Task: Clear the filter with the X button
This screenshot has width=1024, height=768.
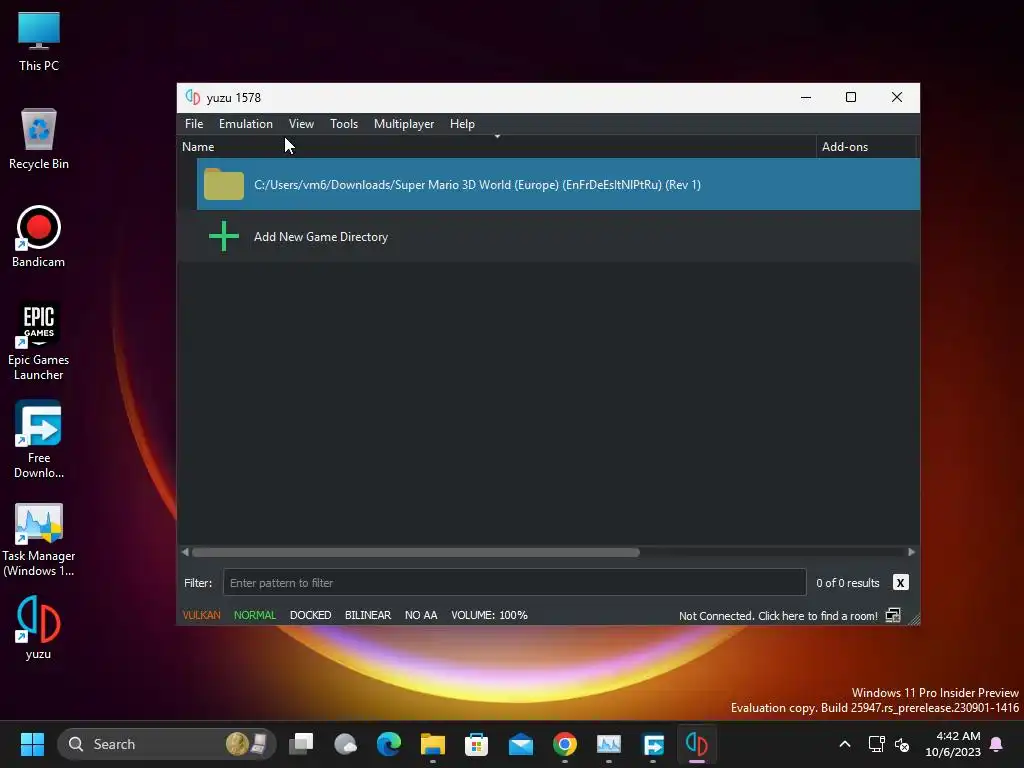Action: [900, 583]
